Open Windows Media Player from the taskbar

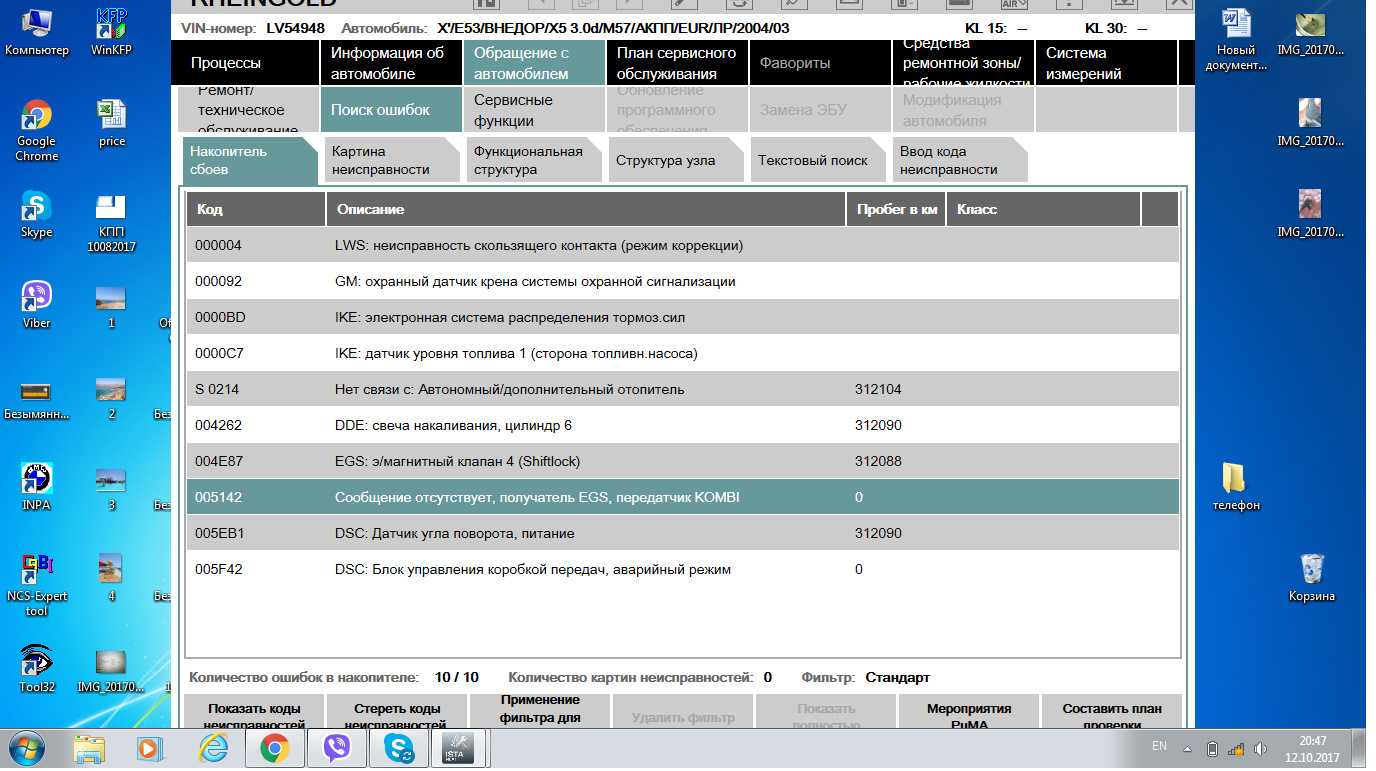(148, 748)
